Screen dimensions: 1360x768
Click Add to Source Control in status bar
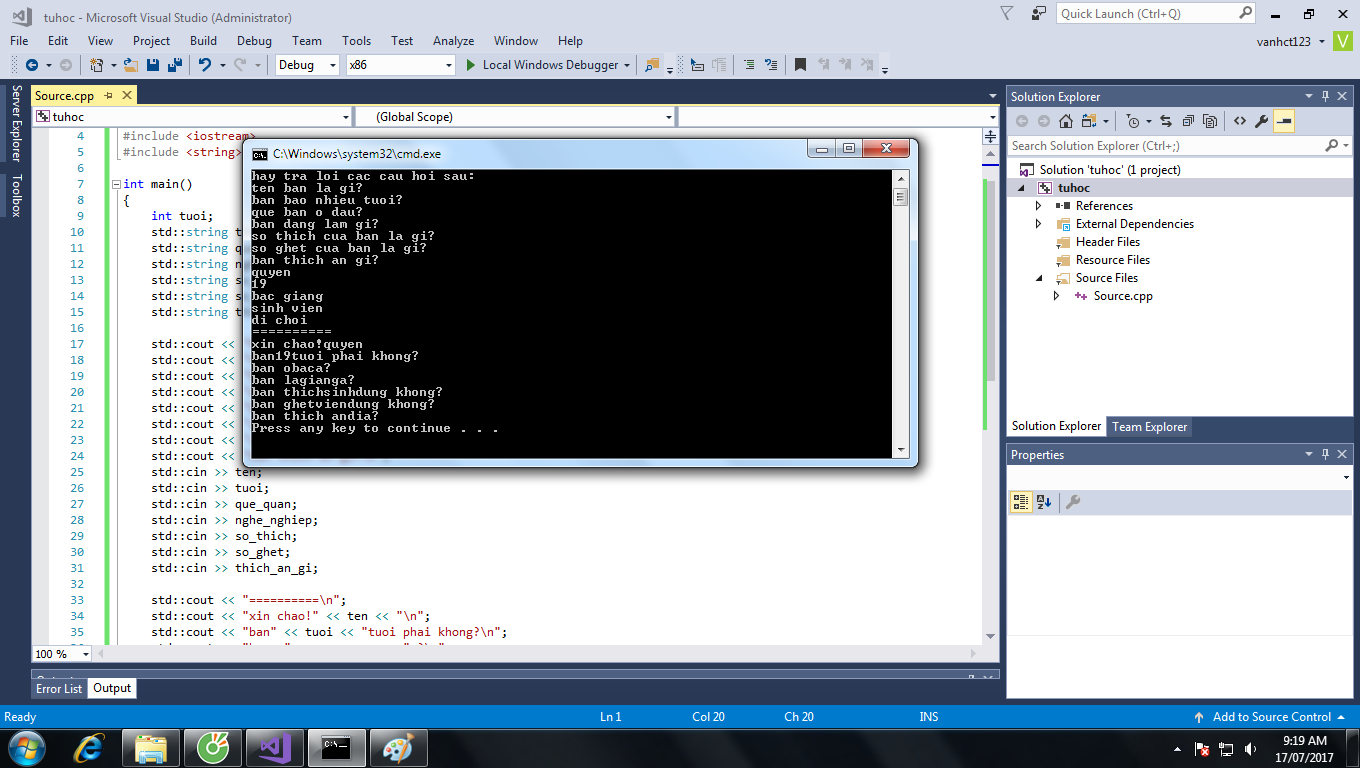click(1271, 717)
